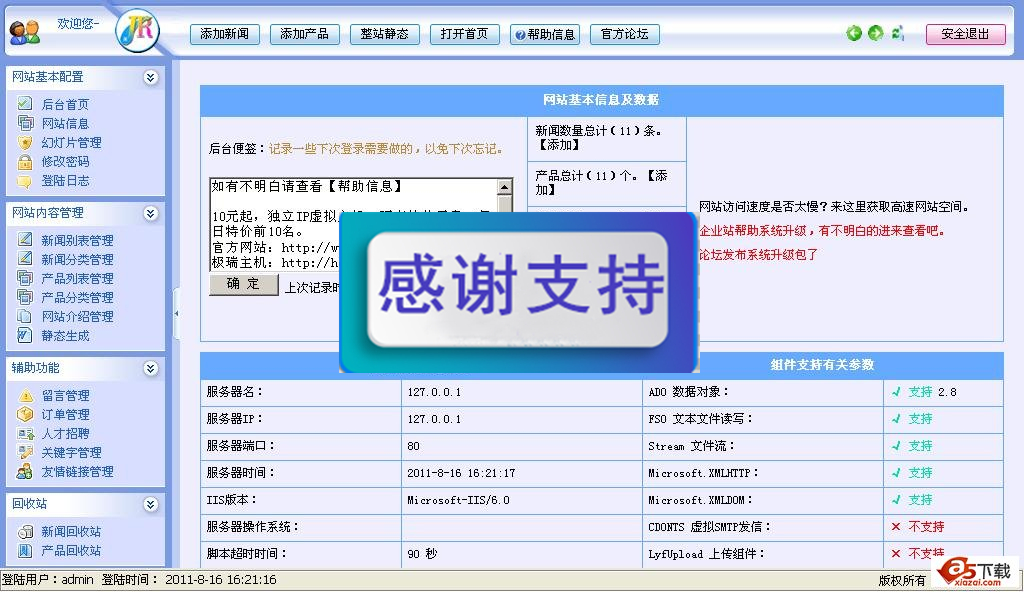The image size is (1024, 592).
Task: Open 关键字管理 in the sidebar
Action: [71, 452]
